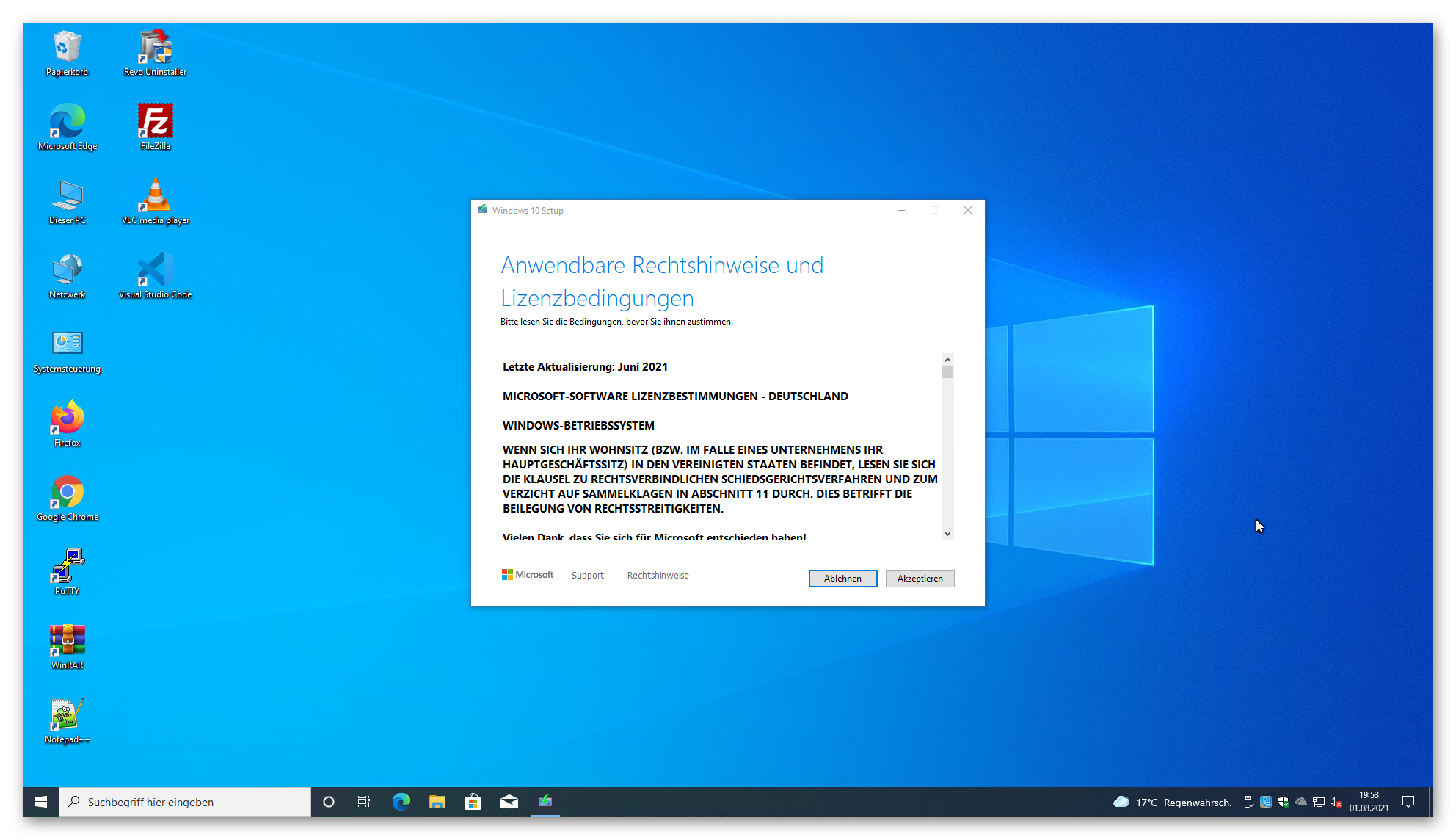Open the notification center icon
This screenshot has height=840, width=1456.
pos(1408,802)
